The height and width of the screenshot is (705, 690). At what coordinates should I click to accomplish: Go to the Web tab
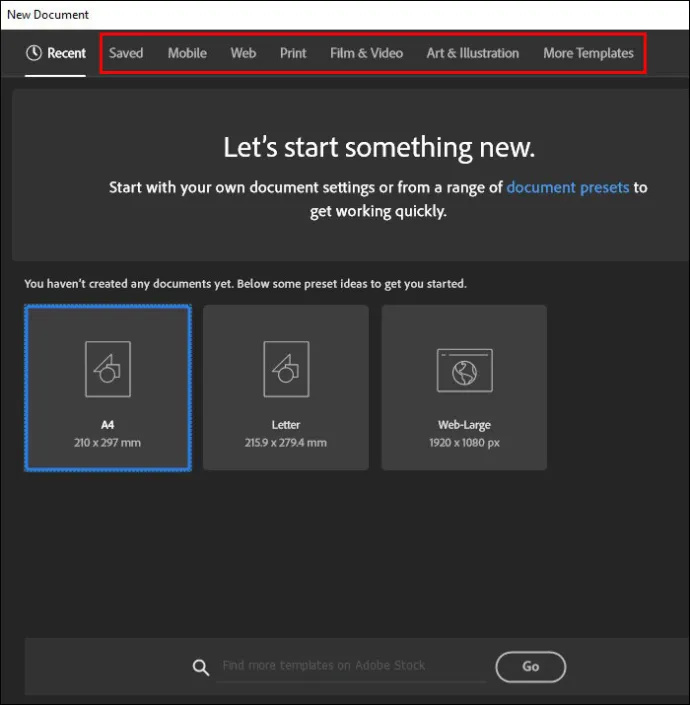pyautogui.click(x=243, y=53)
